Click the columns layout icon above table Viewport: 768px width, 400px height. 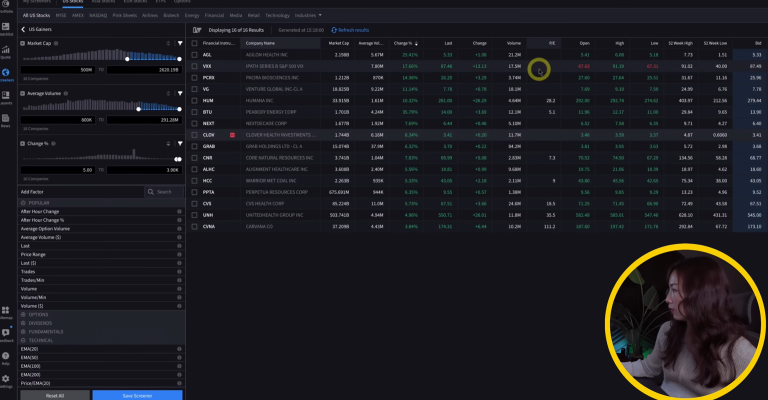(x=196, y=31)
